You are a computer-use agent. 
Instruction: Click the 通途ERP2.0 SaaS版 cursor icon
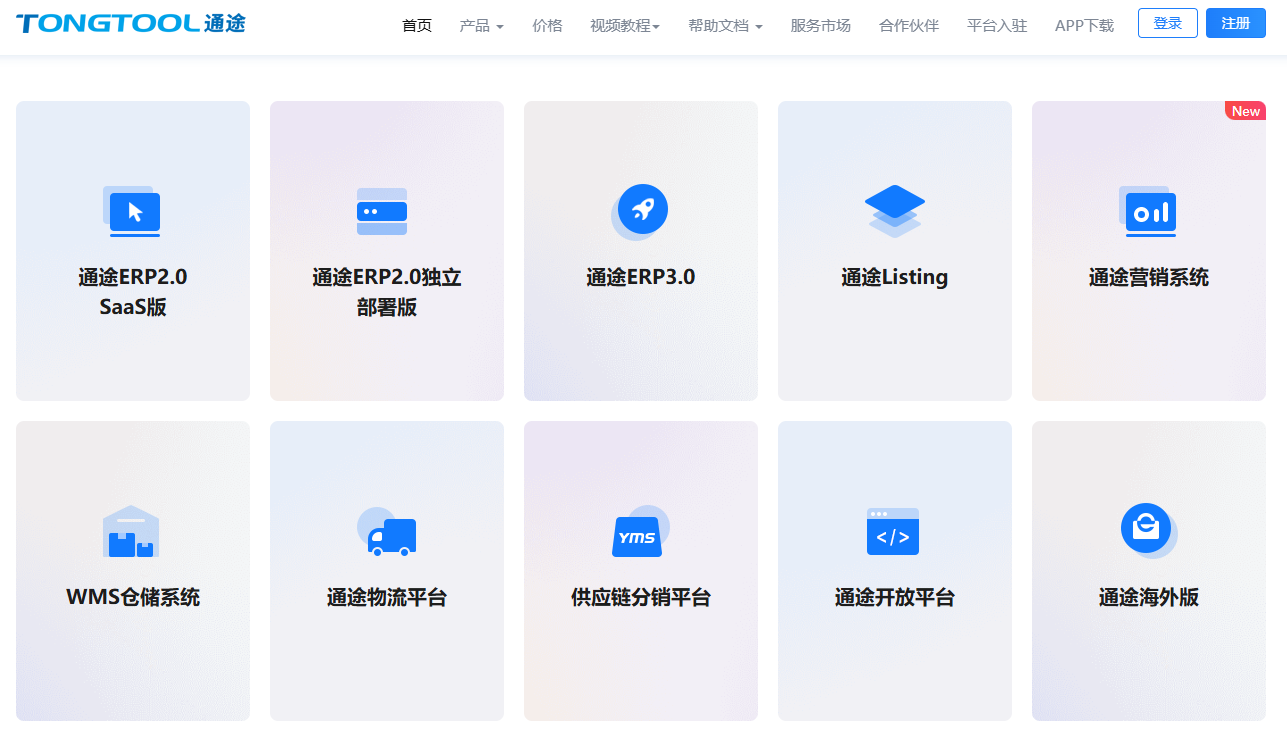click(132, 211)
